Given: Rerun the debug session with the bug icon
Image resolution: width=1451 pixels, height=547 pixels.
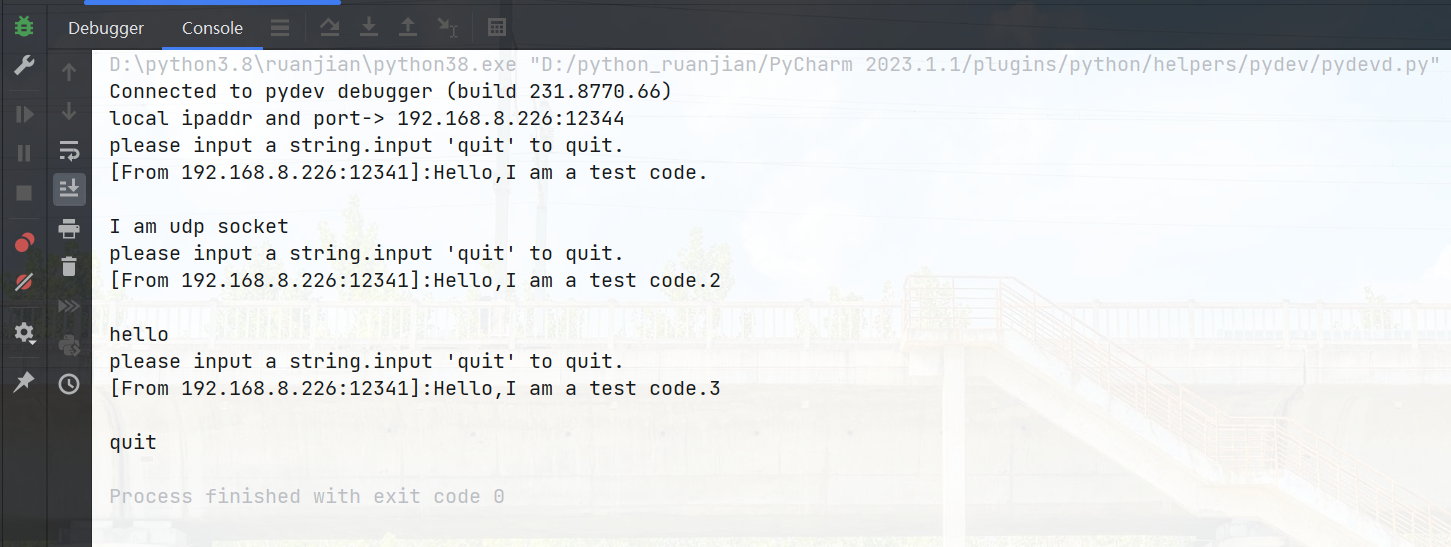Looking at the screenshot, I should click(24, 27).
